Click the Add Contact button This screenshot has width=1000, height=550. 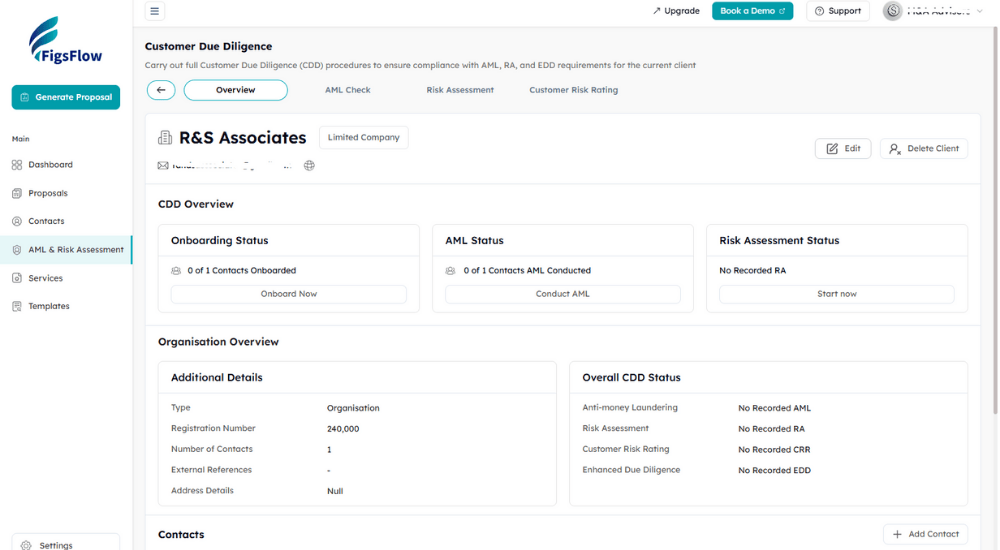[x=925, y=534]
